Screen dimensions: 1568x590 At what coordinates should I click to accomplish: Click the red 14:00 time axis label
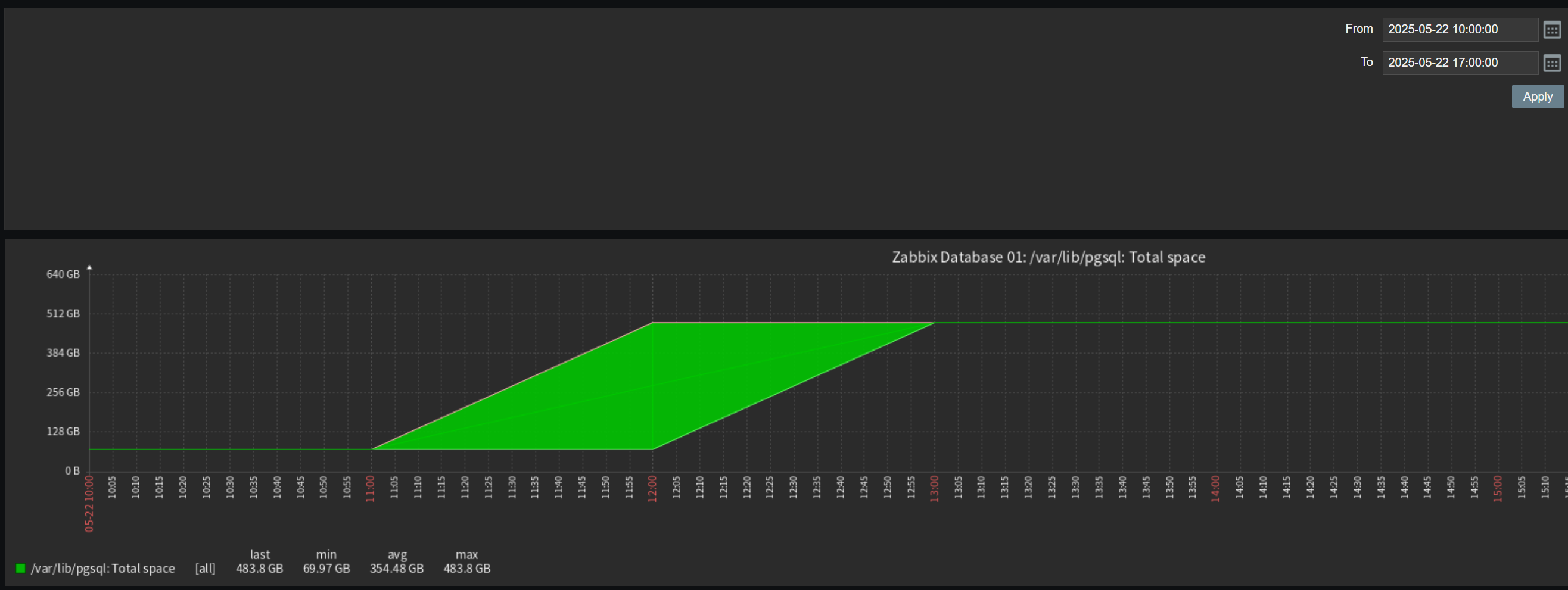pyautogui.click(x=1215, y=489)
